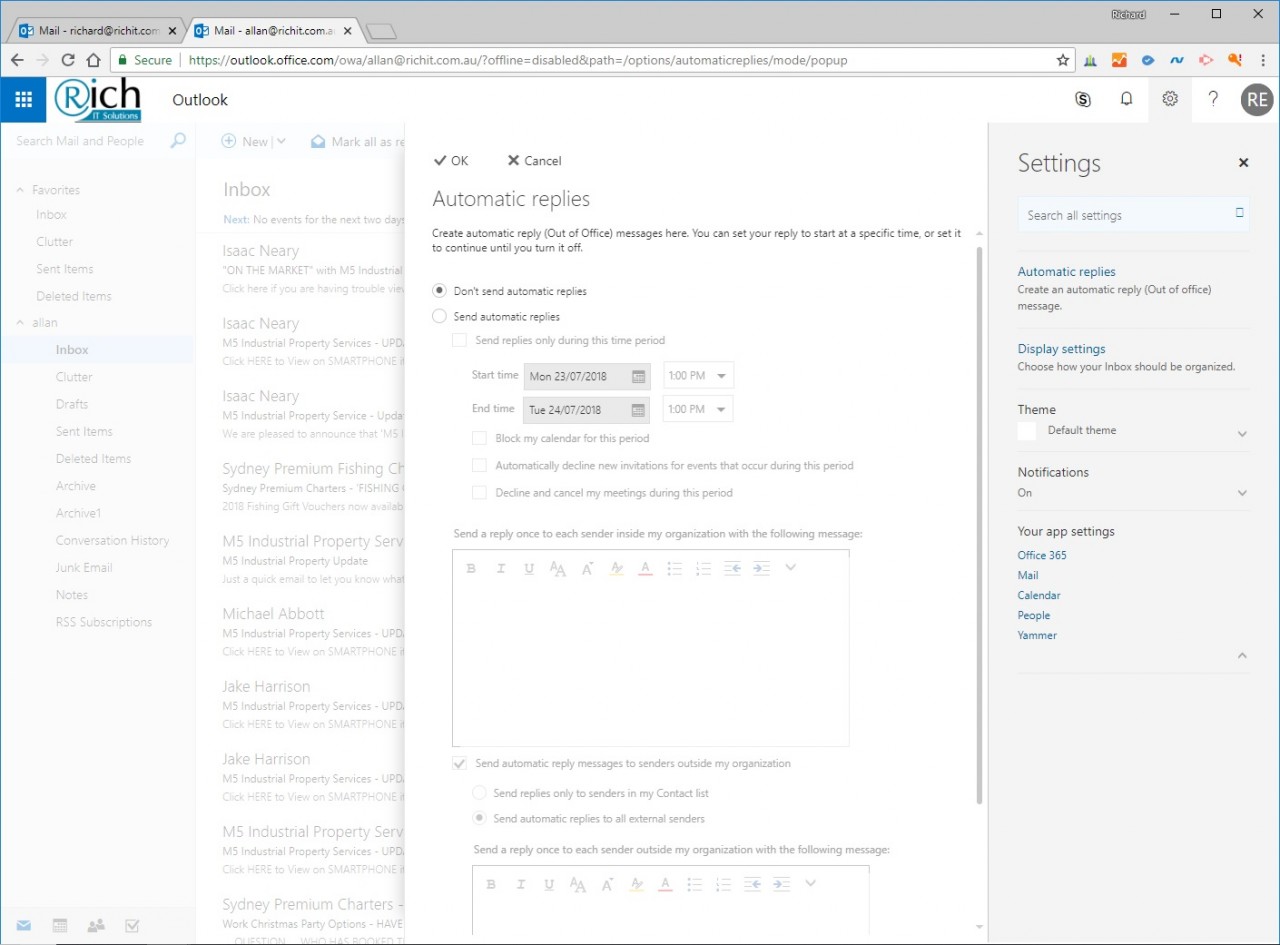Click bullet list in inside-organization editor
Screen dimensions: 1280x945
click(675, 568)
